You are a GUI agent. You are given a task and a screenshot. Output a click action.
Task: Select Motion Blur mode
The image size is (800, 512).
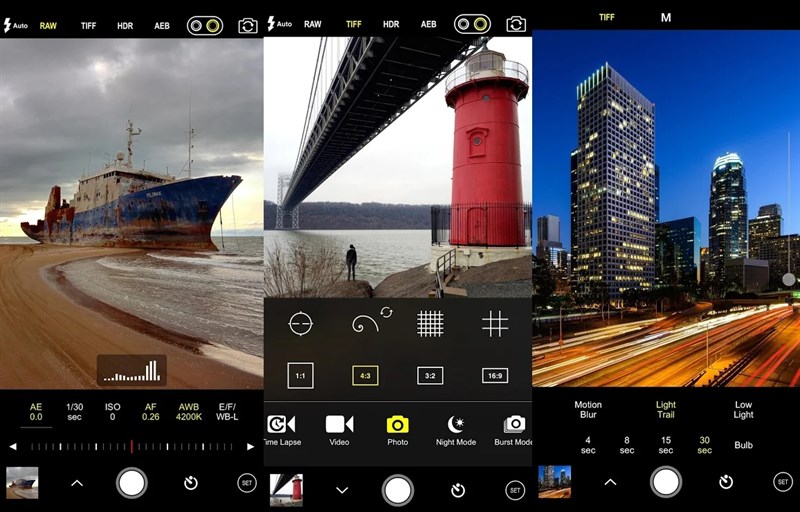tap(588, 409)
